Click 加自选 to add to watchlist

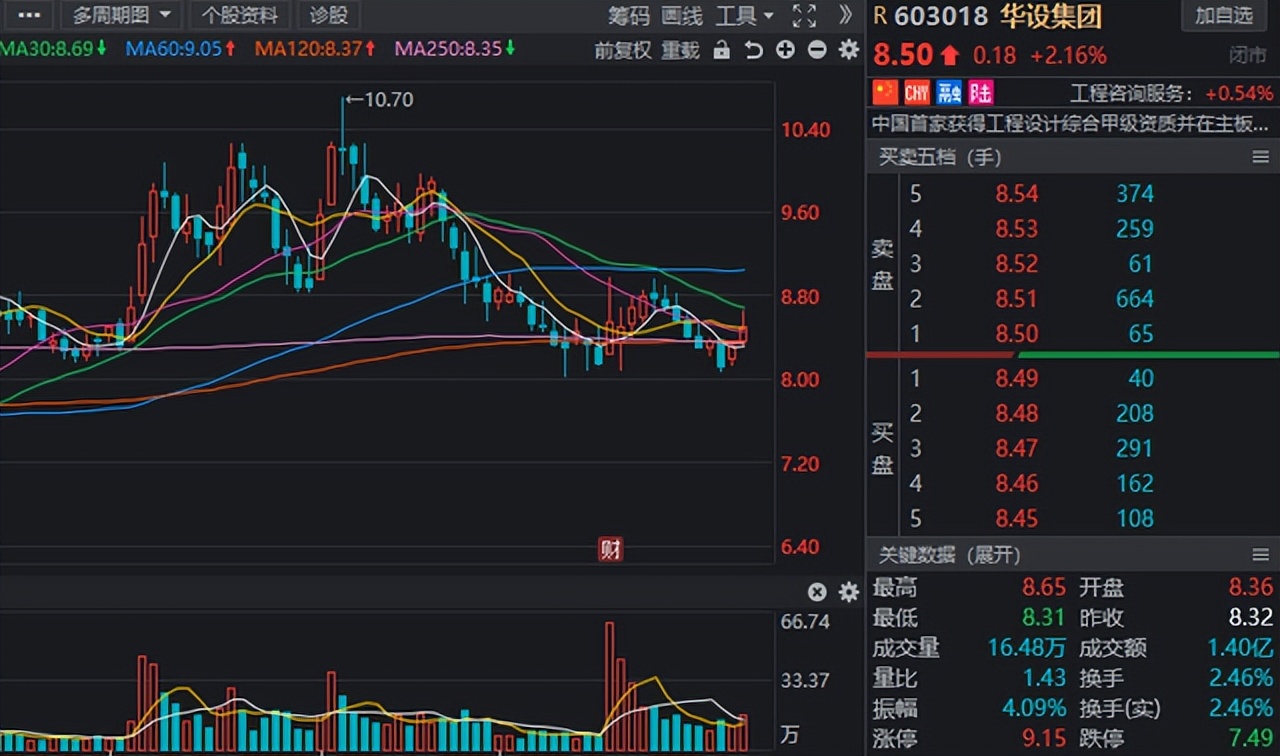pos(1224,15)
